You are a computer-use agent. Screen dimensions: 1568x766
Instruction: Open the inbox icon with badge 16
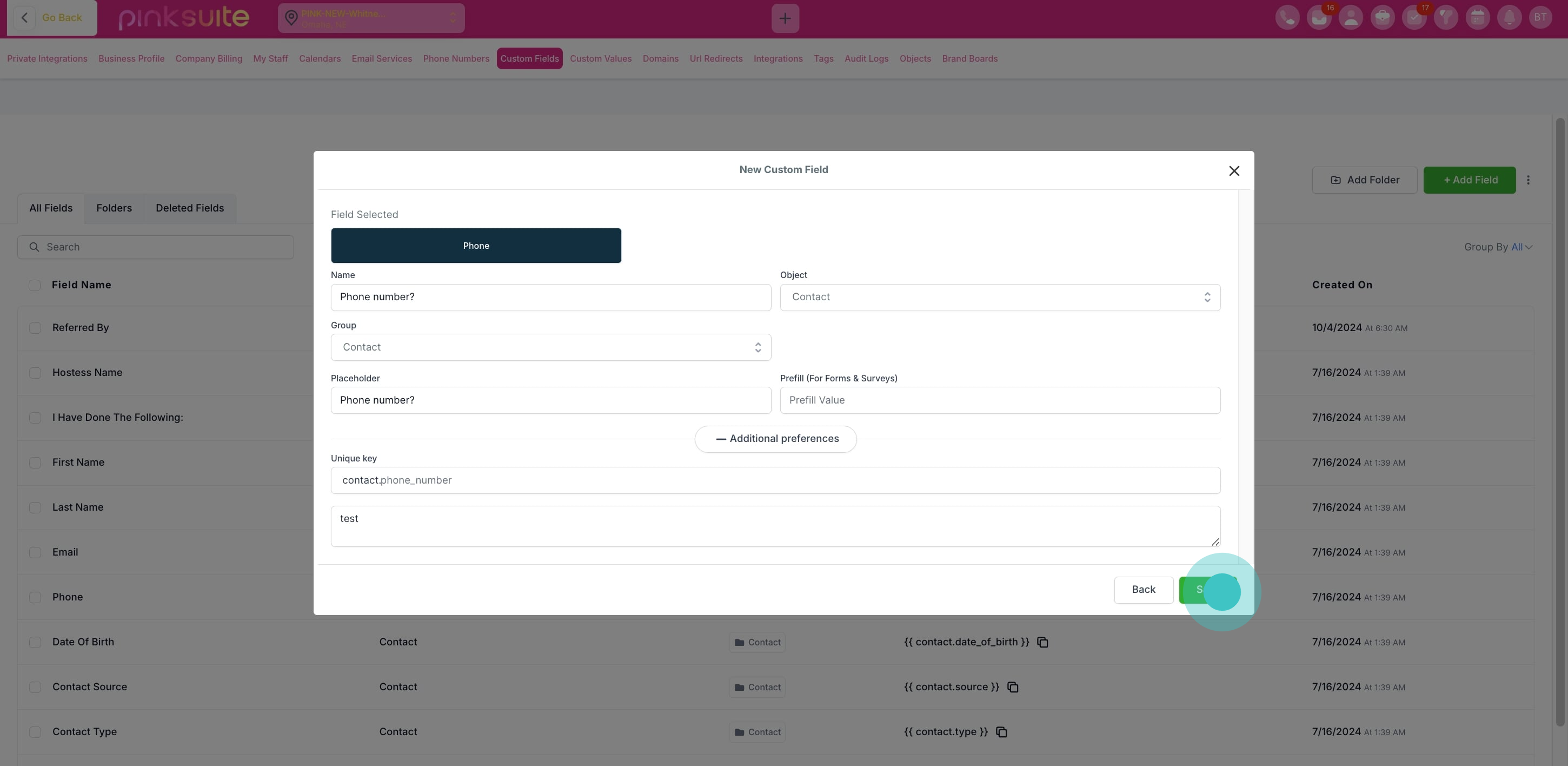[1318, 18]
